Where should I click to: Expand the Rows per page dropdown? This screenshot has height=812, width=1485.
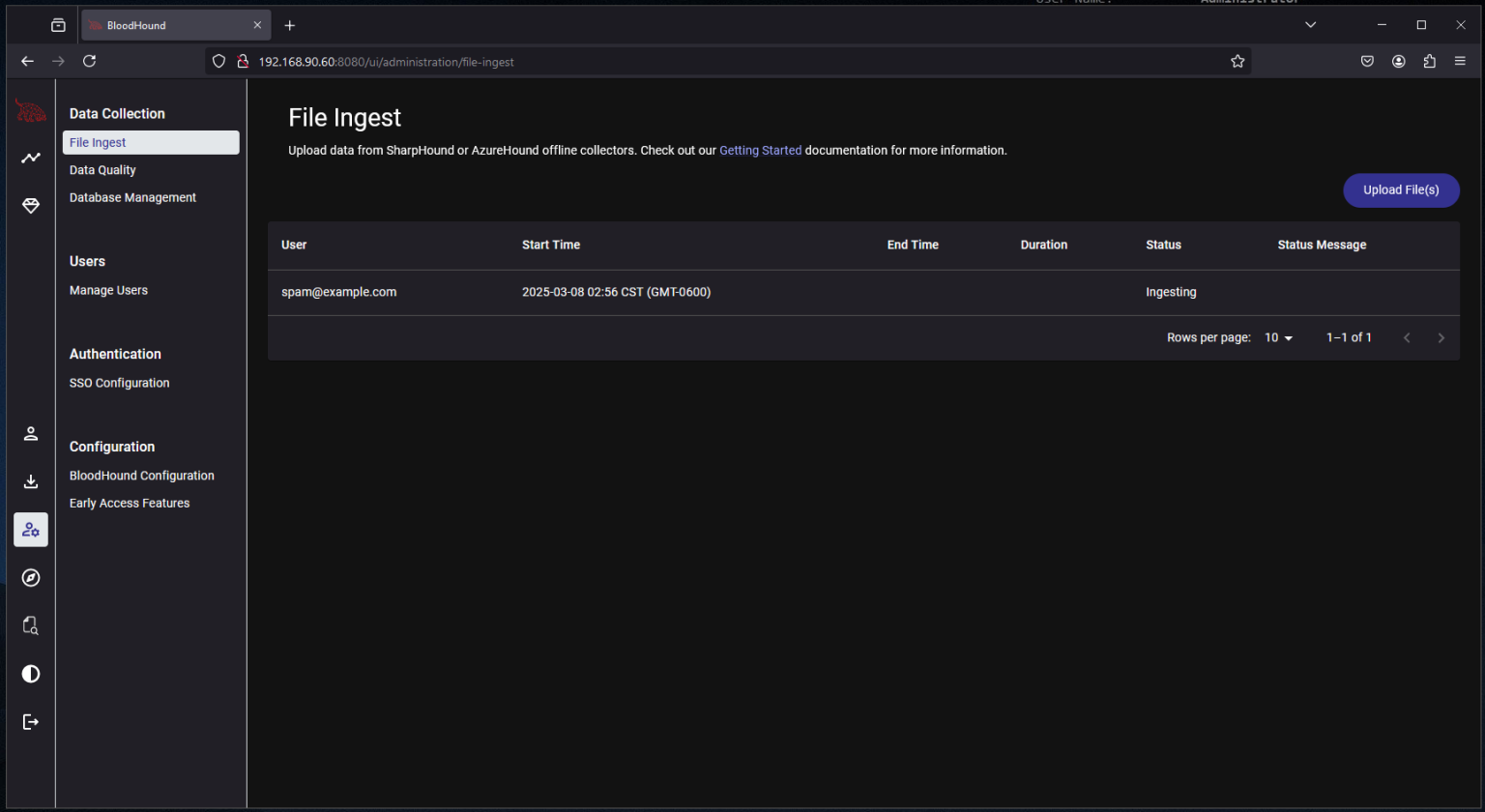(x=1278, y=337)
